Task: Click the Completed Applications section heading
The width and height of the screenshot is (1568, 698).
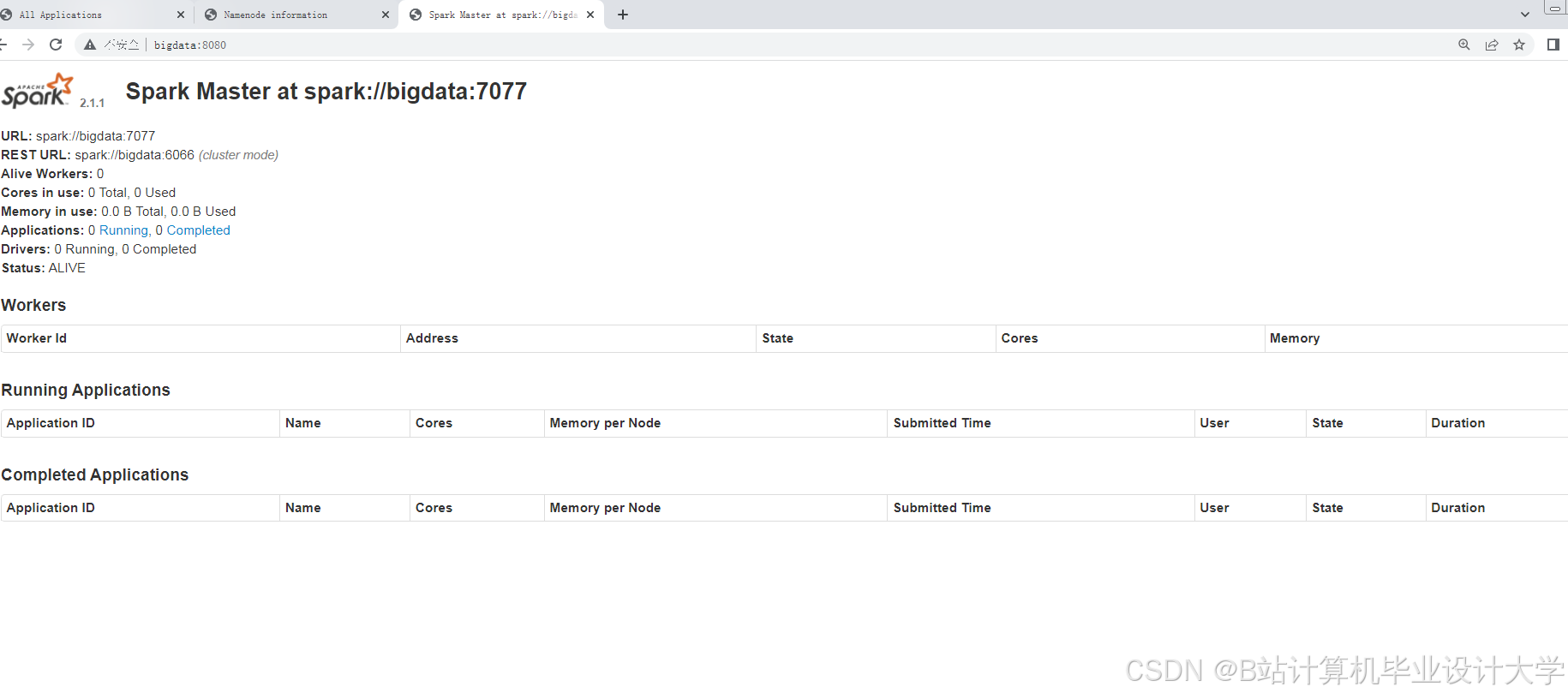Action: pos(94,475)
